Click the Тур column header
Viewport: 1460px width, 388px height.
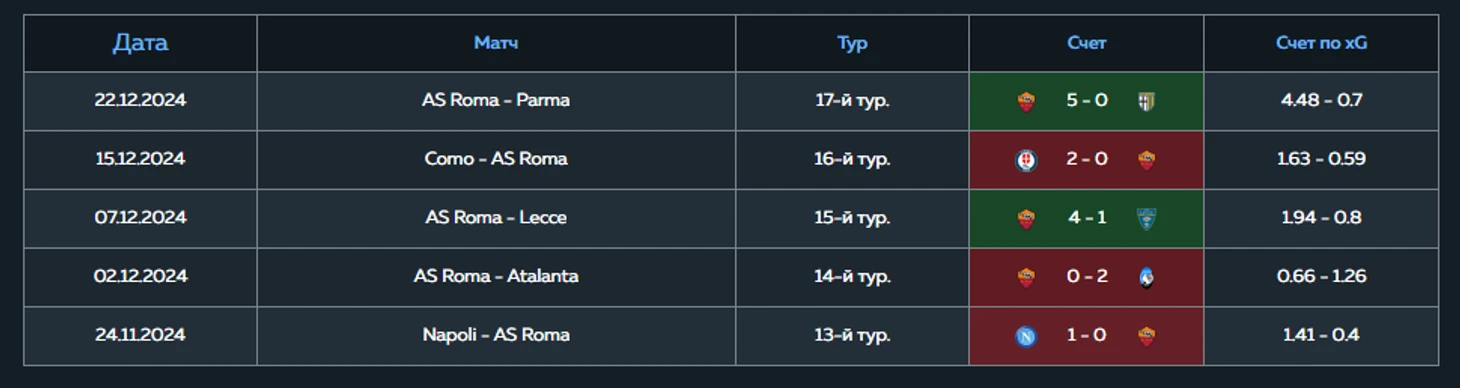852,43
